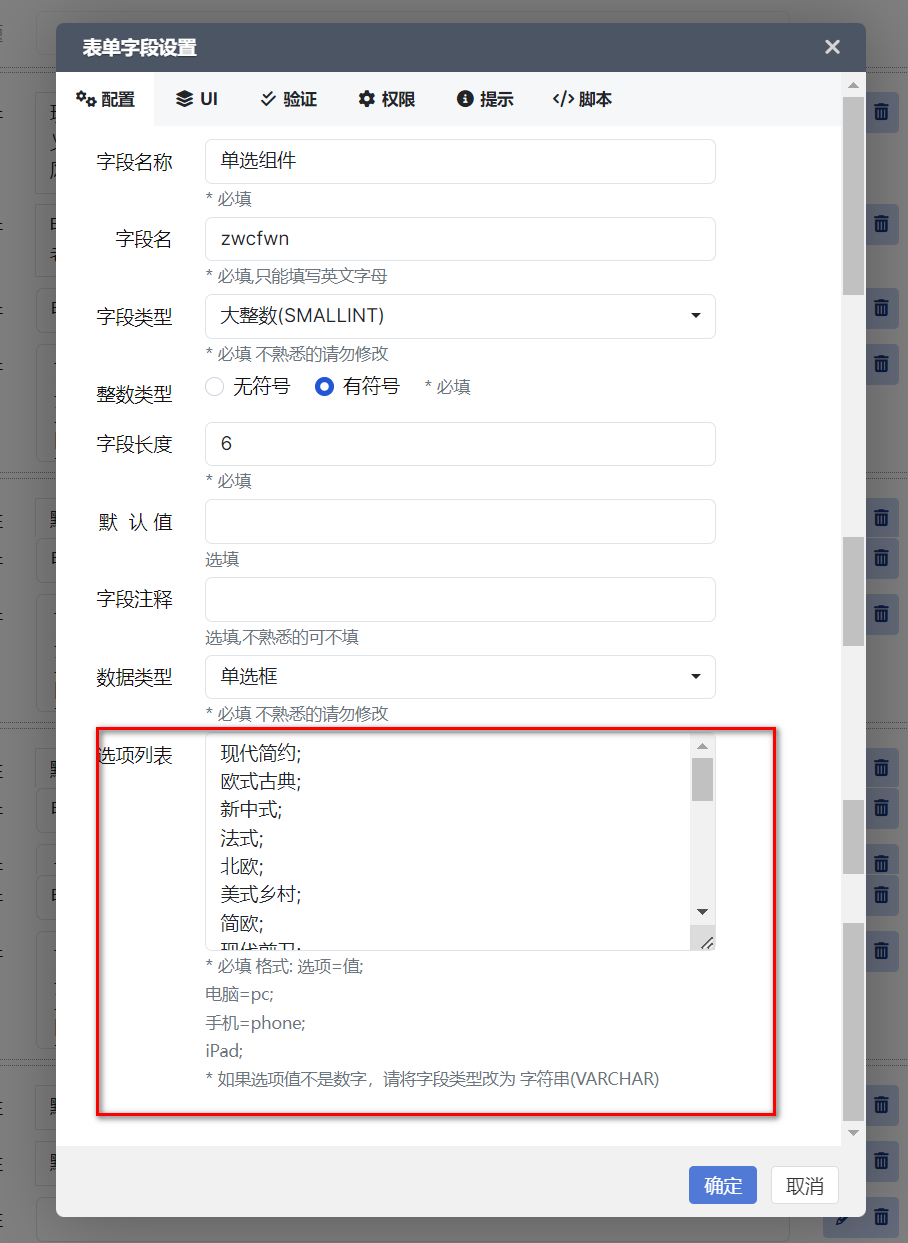Click the 字段长度 input field
908x1243 pixels.
(460, 444)
